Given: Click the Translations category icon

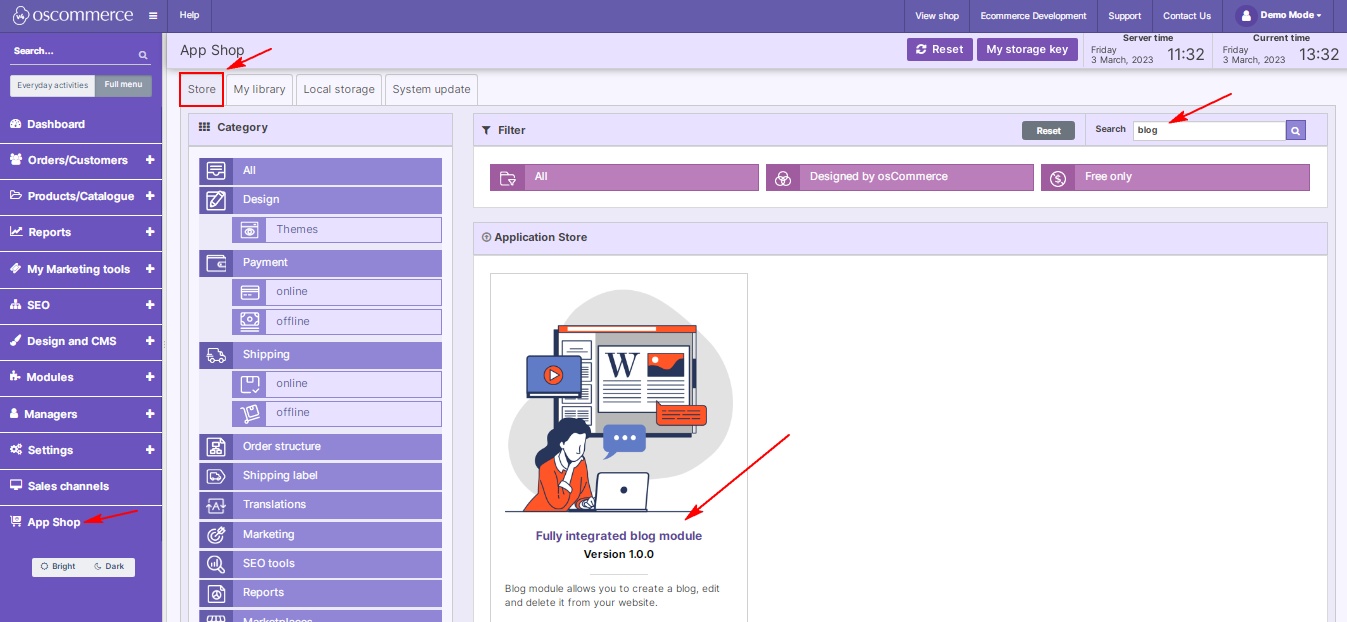Looking at the screenshot, I should coord(216,505).
